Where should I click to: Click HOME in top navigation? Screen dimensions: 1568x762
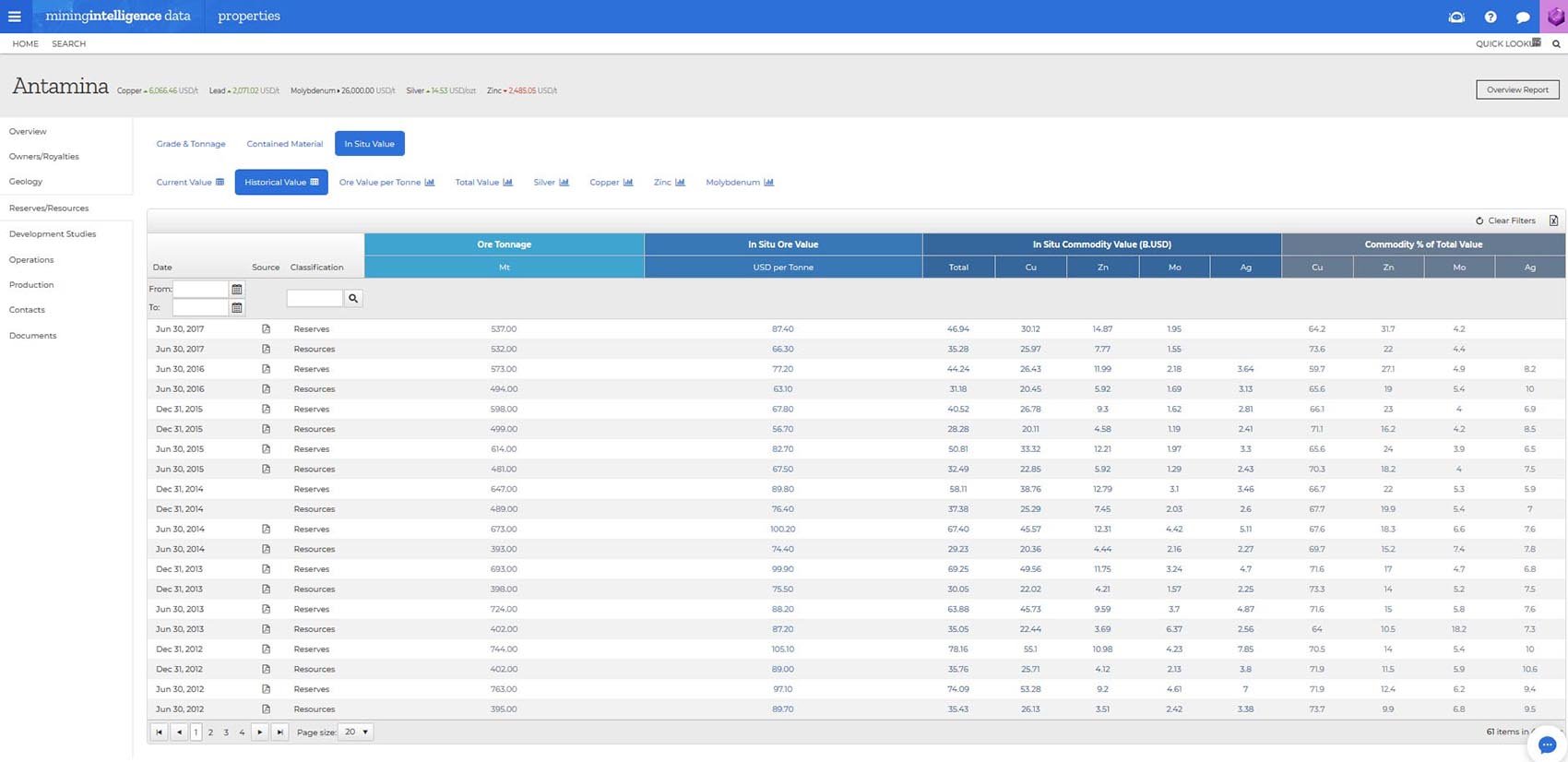point(25,43)
